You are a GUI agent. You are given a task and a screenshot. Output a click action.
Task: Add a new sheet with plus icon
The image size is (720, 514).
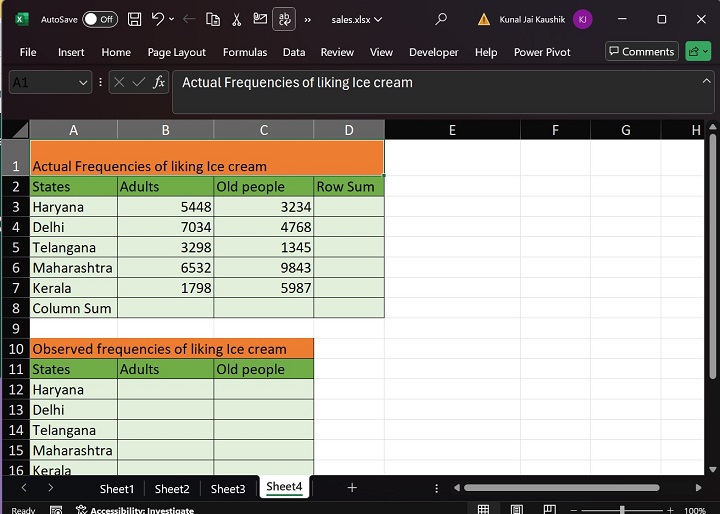pyautogui.click(x=352, y=488)
